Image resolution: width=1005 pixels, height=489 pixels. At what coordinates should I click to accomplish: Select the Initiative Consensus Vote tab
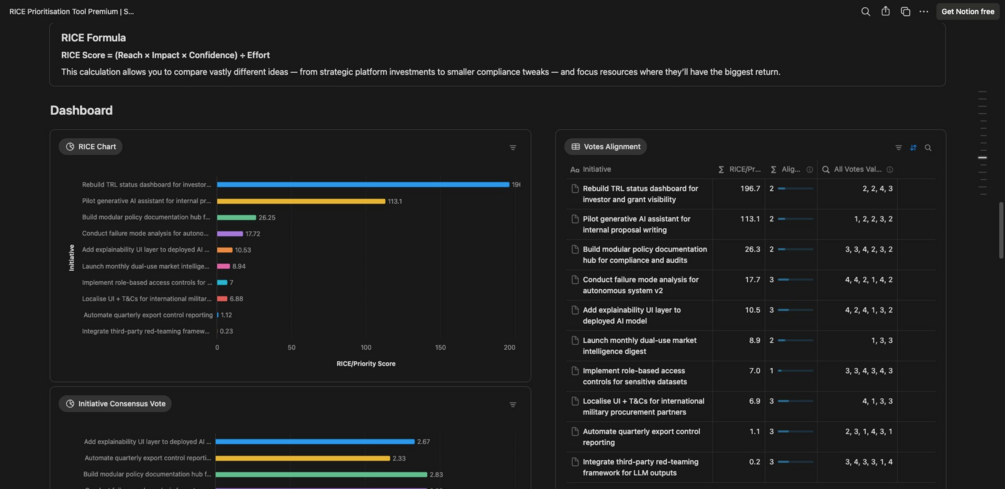[x=115, y=404]
